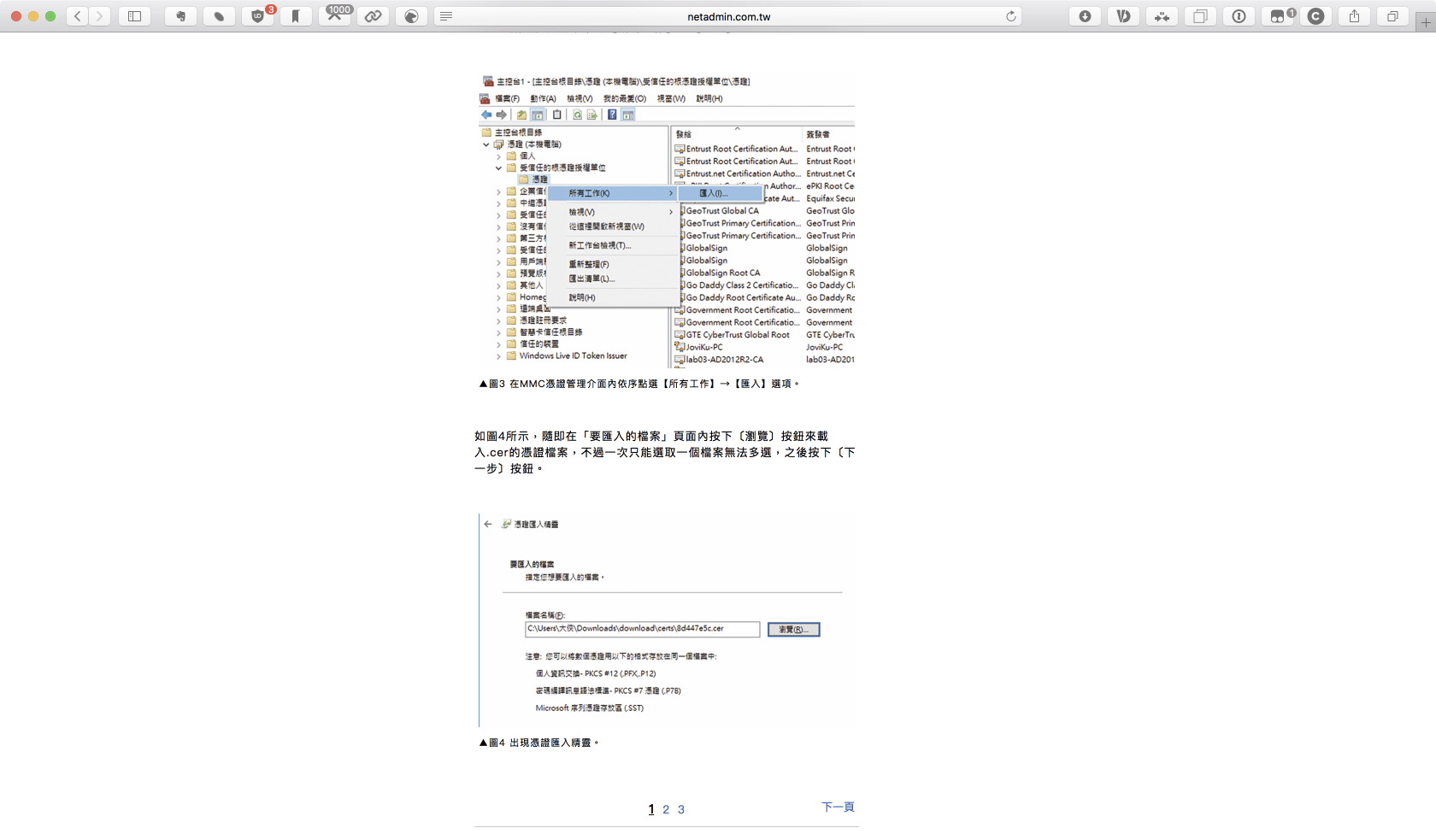Click the bookmark ribbon extension icon
This screenshot has height=840, width=1436.
[x=296, y=16]
